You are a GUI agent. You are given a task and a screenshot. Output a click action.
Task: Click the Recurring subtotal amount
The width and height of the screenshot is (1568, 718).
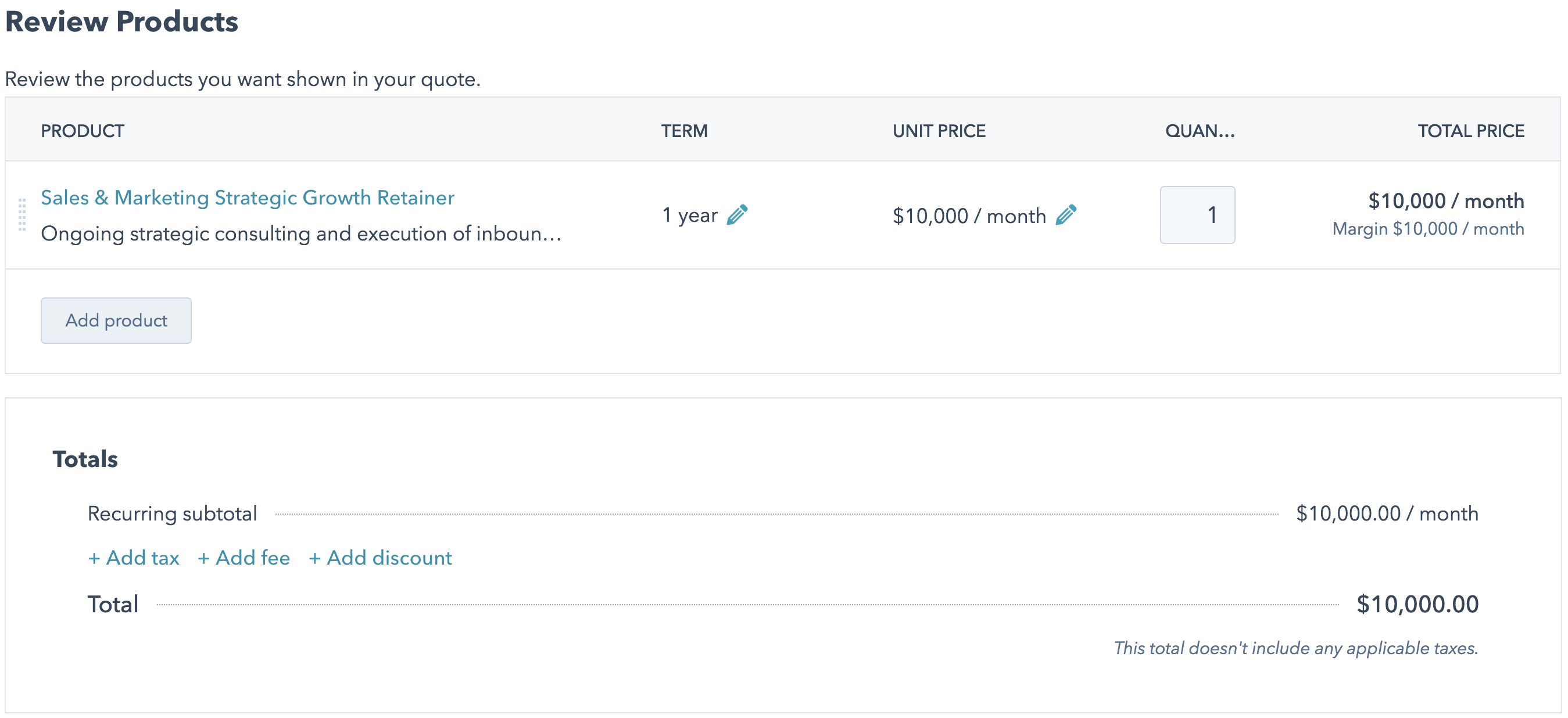pyautogui.click(x=1387, y=513)
